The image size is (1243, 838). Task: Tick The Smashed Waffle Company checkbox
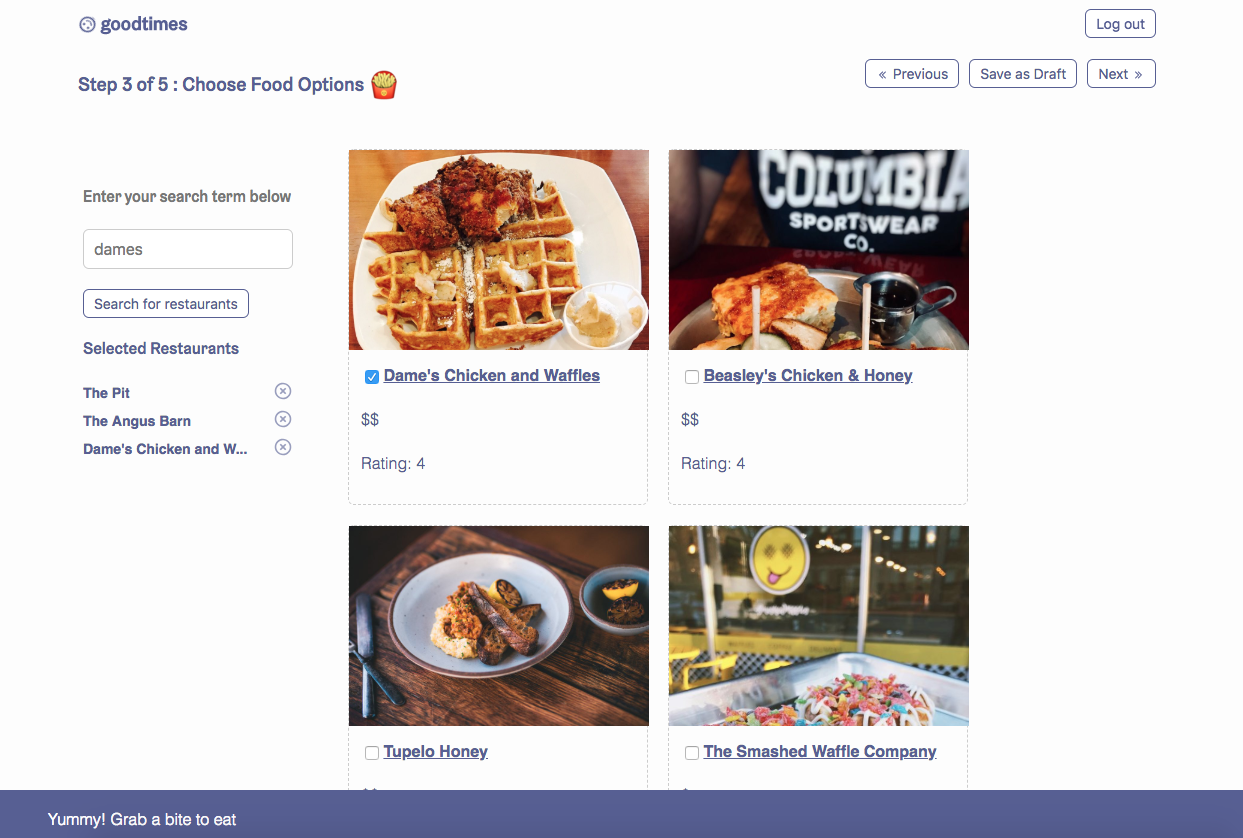click(x=692, y=753)
